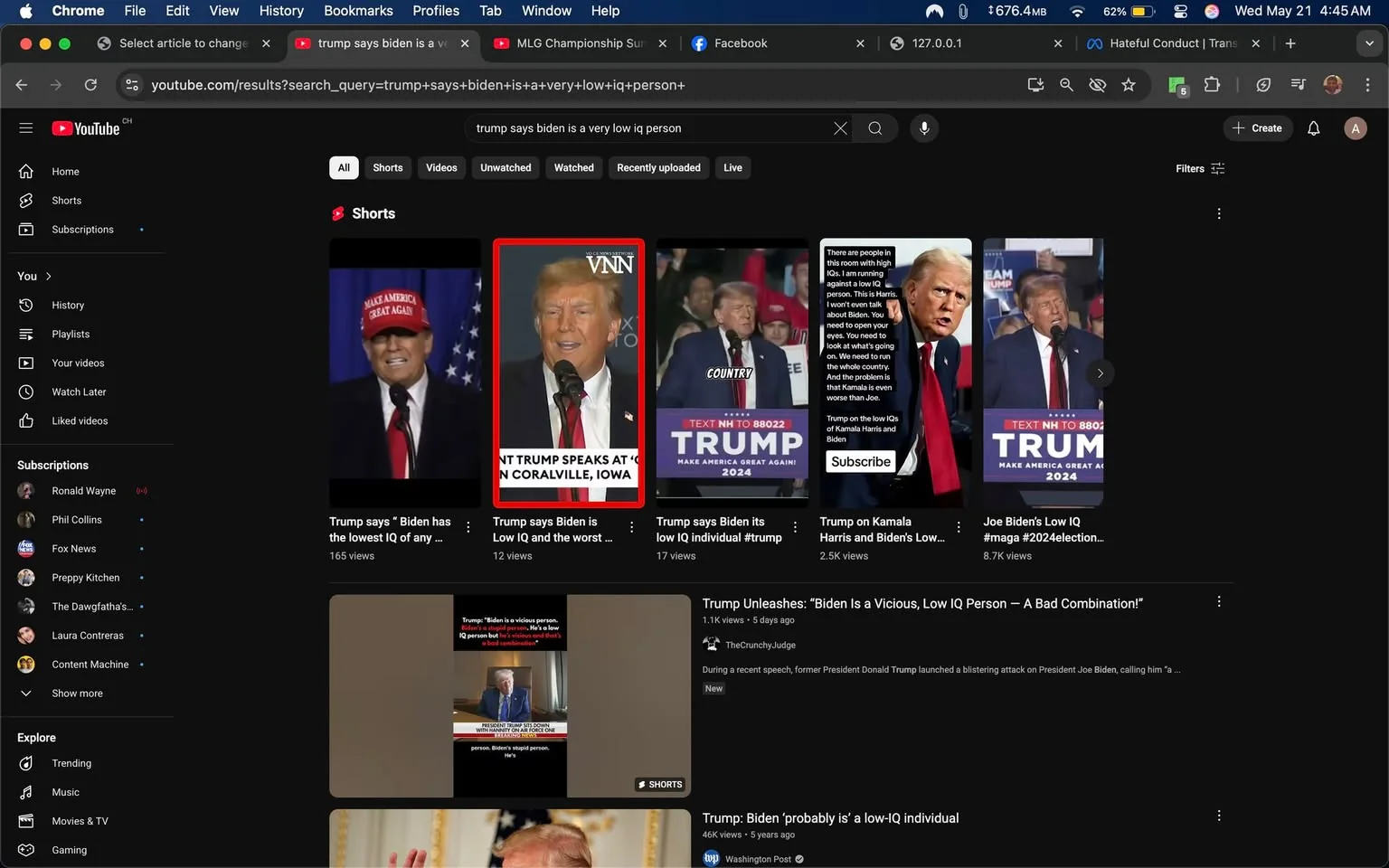
Task: Open the Washington Post channel link
Action: coord(758,859)
